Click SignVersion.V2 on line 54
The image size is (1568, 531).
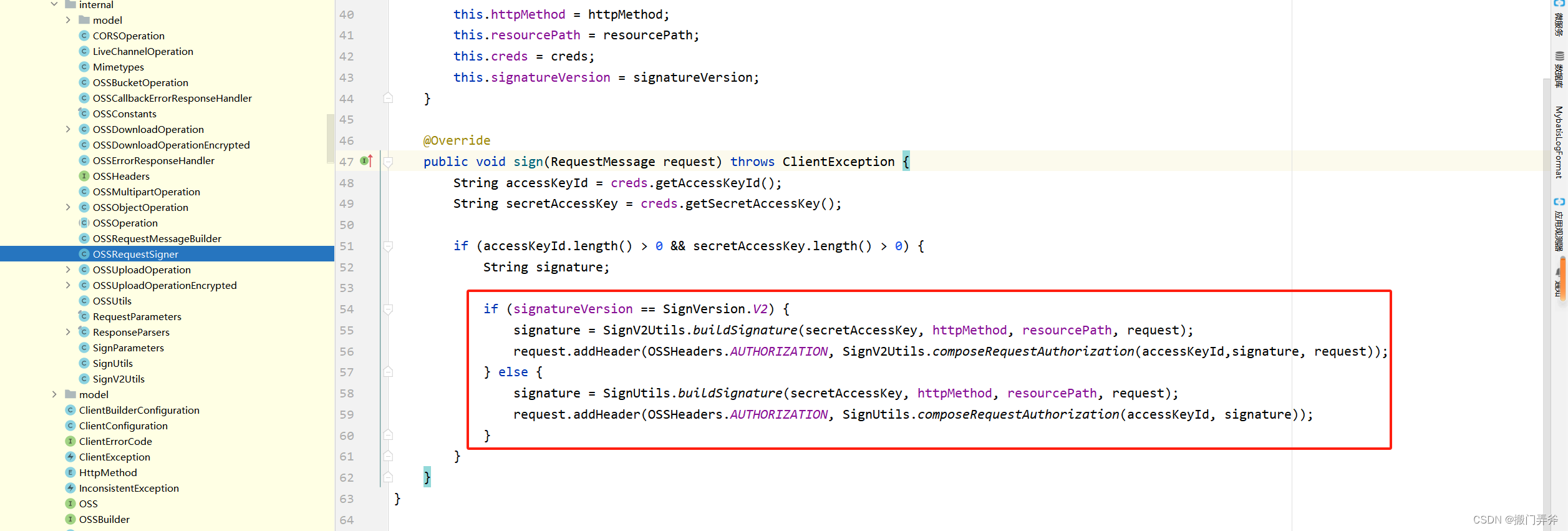pos(715,309)
